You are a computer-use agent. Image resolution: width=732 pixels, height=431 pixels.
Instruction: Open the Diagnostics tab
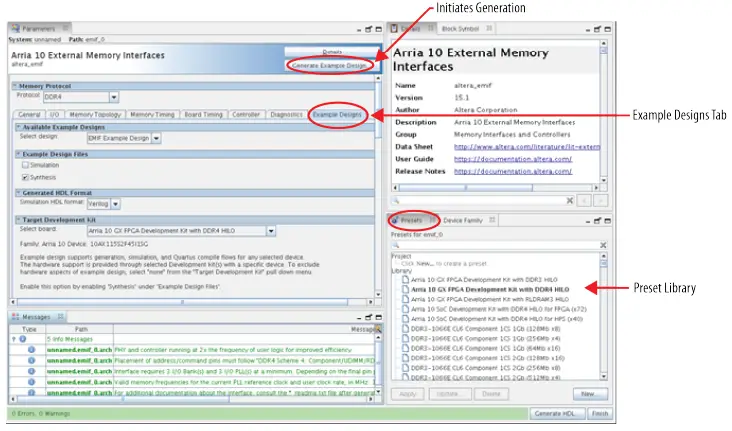pos(287,114)
